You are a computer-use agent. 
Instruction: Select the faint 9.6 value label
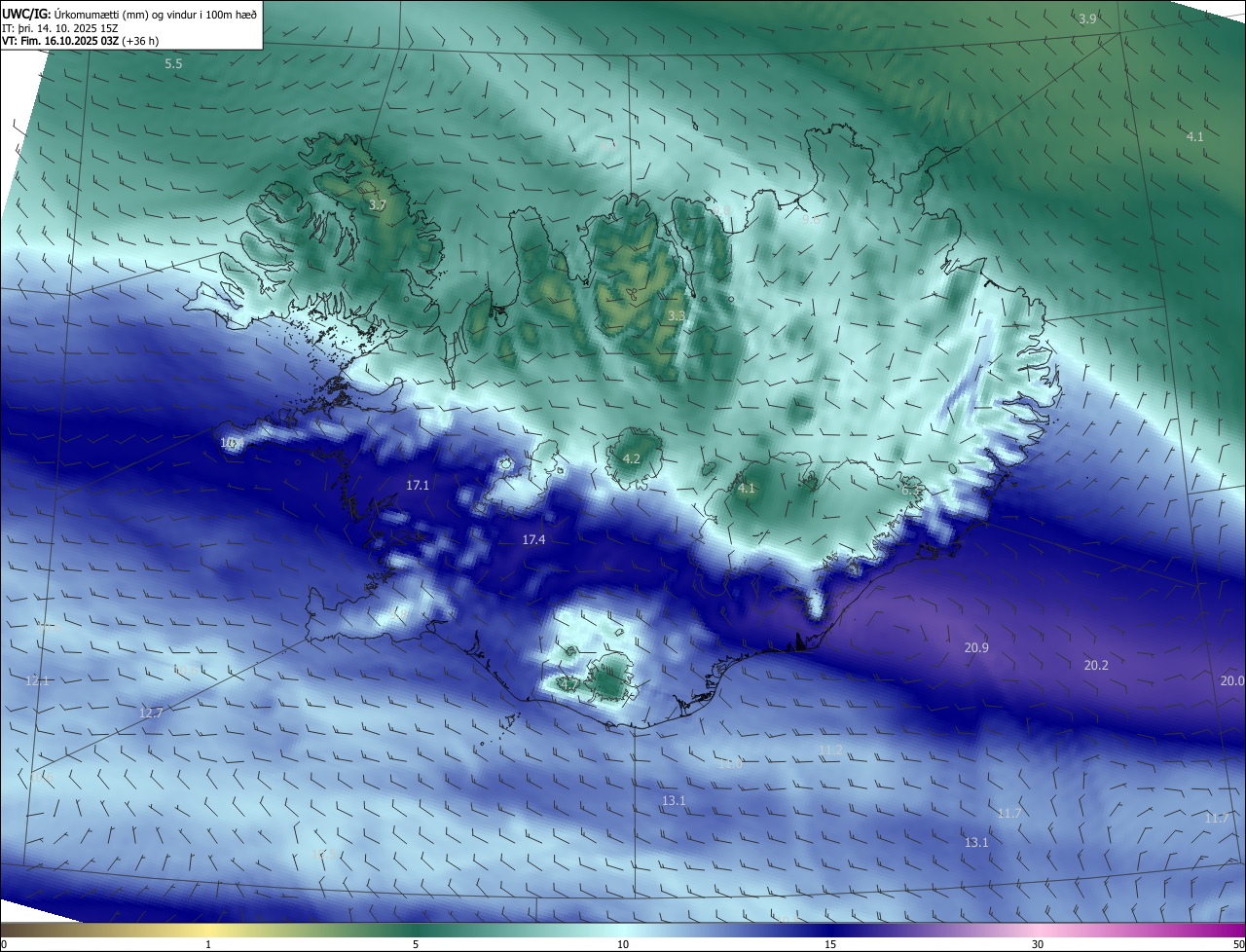coord(810,221)
